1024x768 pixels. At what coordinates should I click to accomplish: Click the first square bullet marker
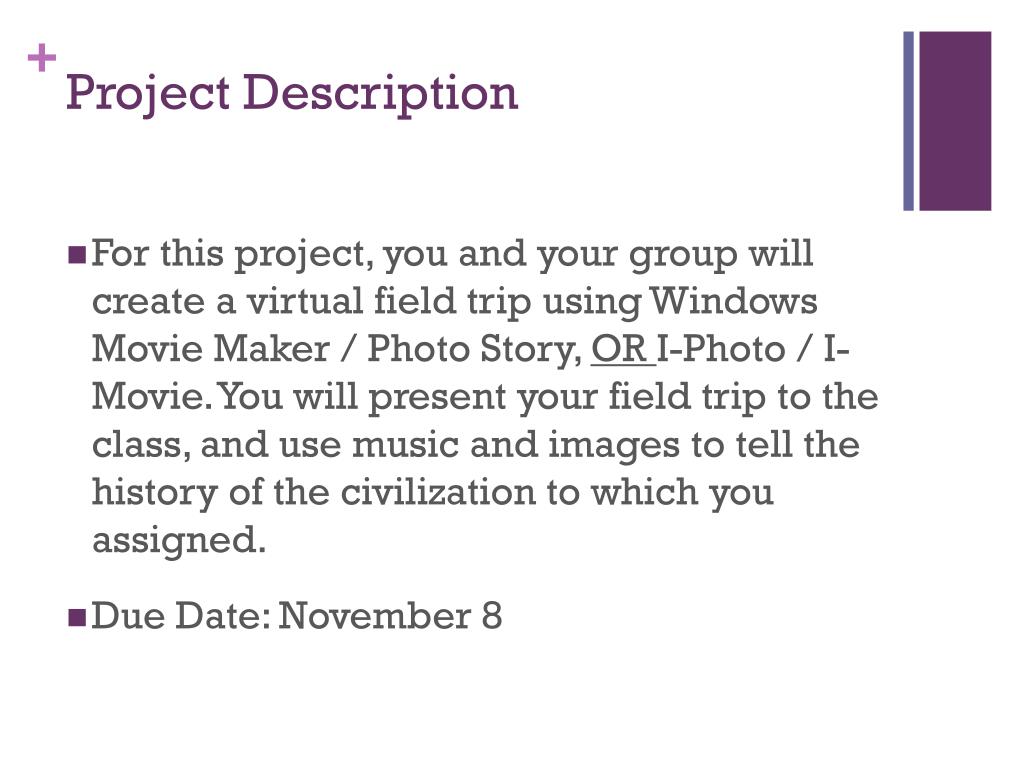[76, 254]
